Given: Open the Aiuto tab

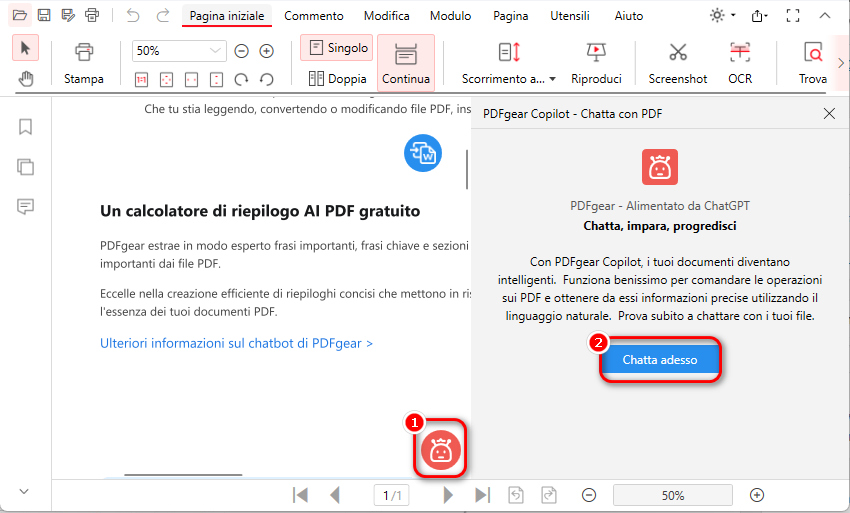Looking at the screenshot, I should coord(629,16).
